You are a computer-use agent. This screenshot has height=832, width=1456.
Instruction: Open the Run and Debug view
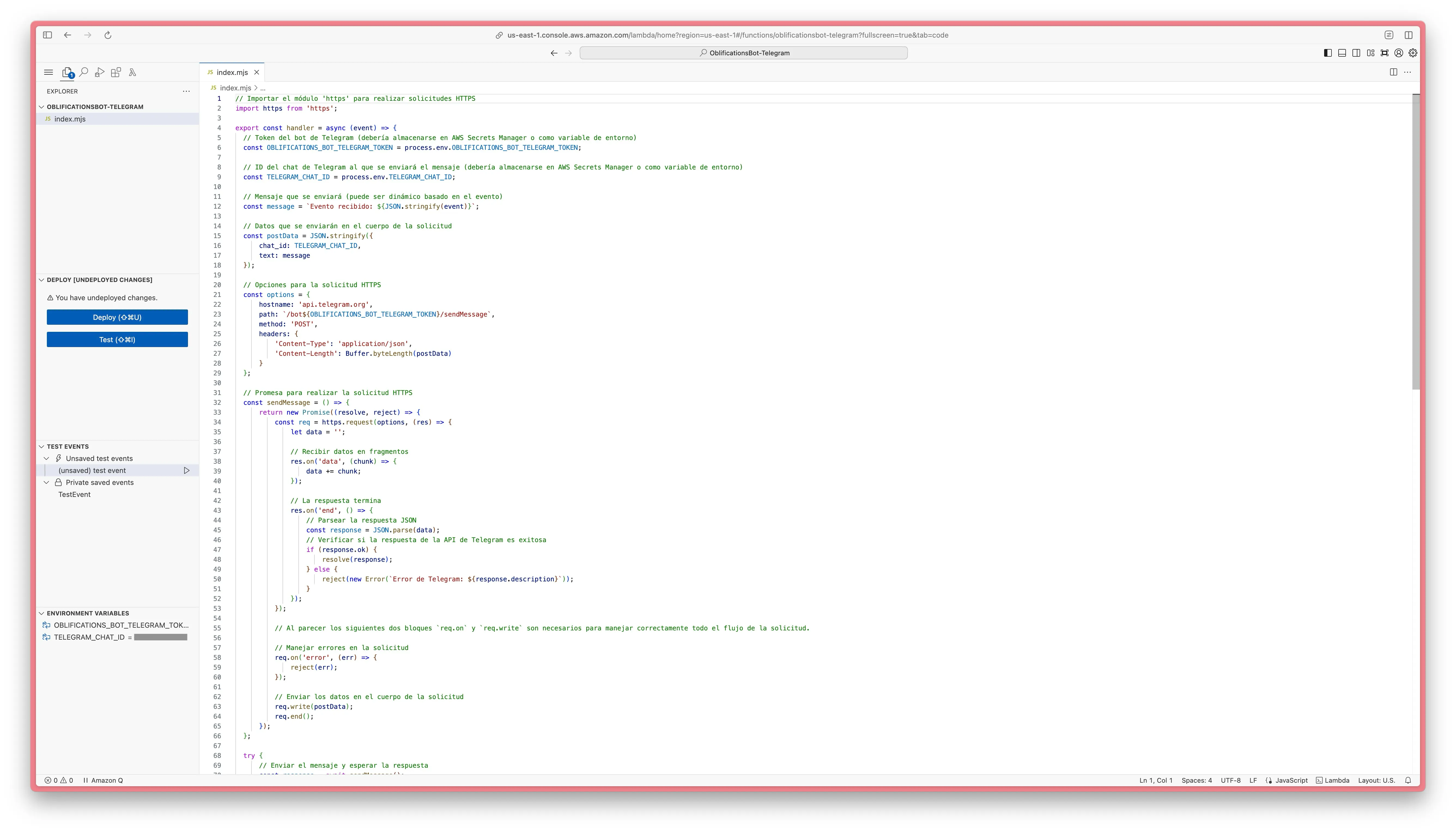click(x=100, y=72)
